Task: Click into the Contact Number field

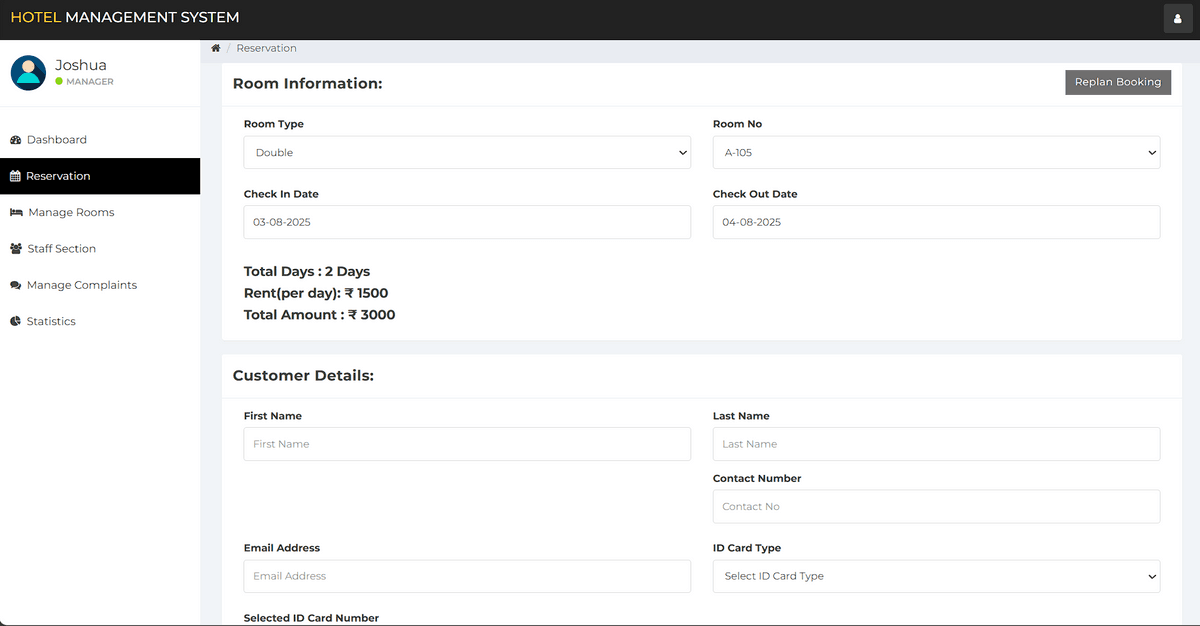Action: coord(936,506)
